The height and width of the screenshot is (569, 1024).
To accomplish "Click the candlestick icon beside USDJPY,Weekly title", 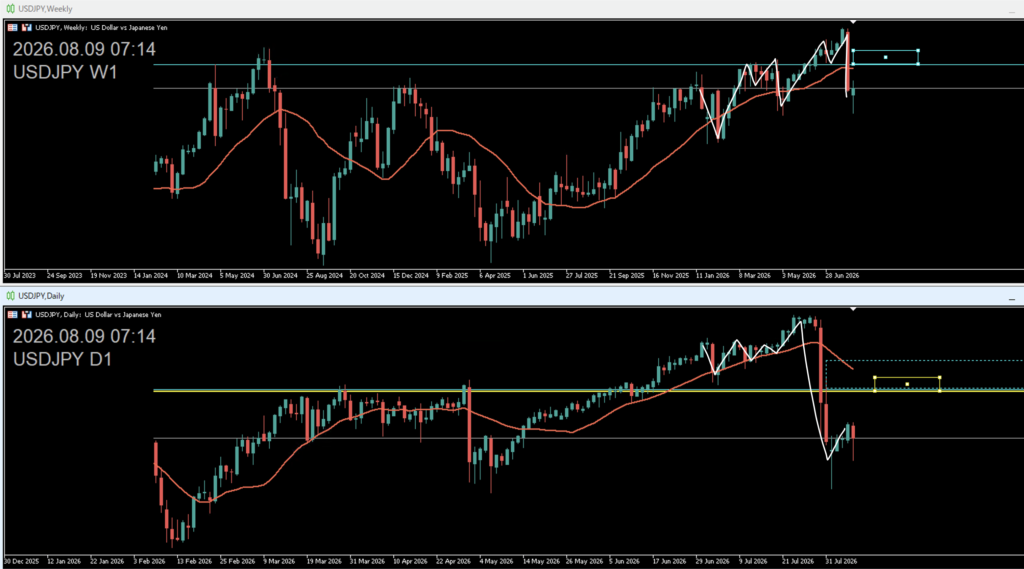I will click(x=10, y=8).
